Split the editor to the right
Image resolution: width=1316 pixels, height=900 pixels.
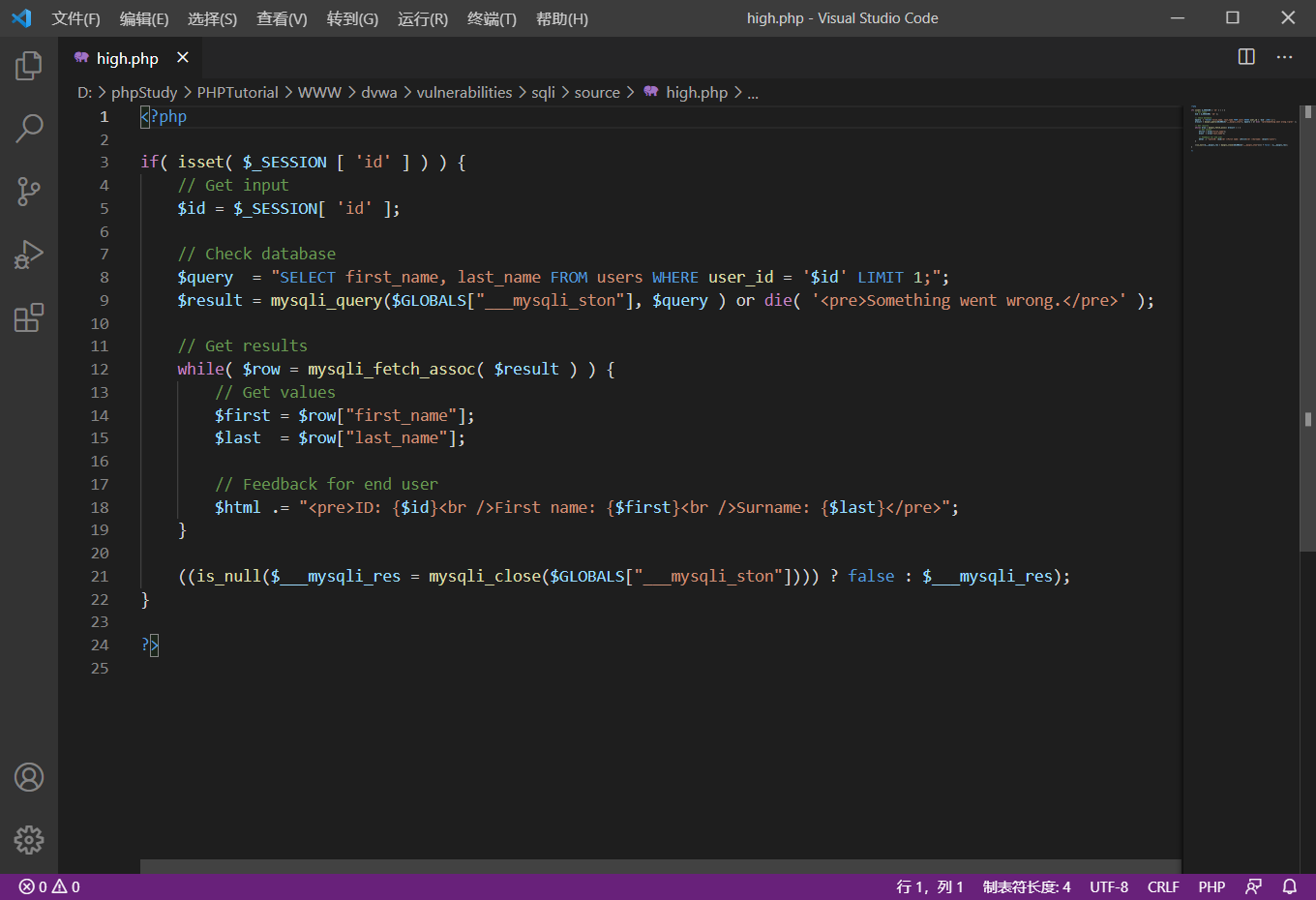click(1246, 57)
